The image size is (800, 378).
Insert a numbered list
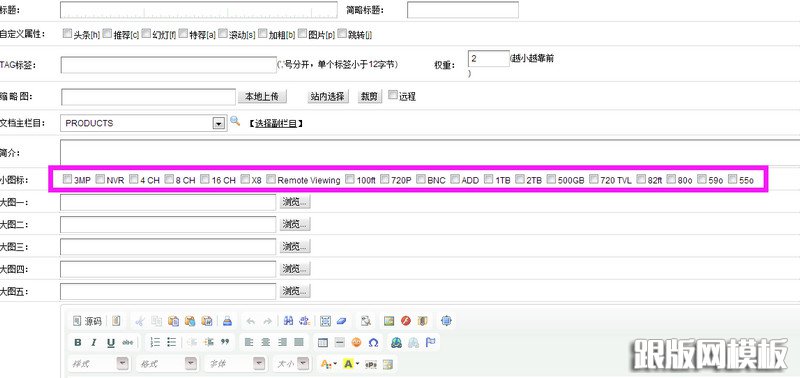pos(156,342)
